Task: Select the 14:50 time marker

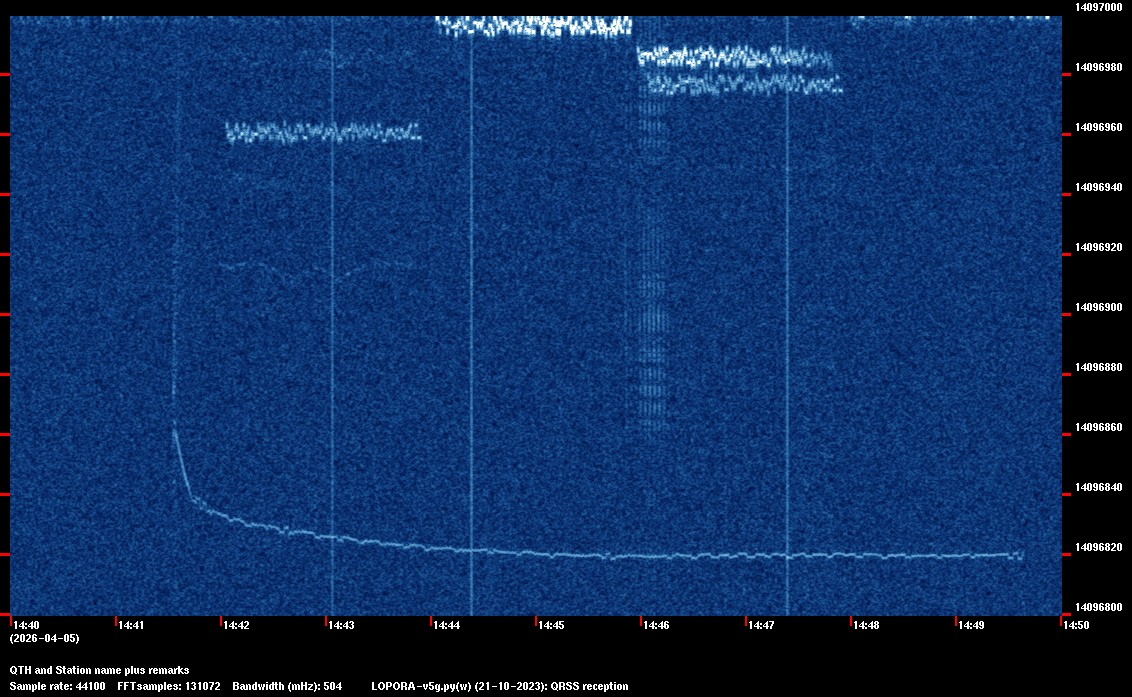Action: [x=1076, y=625]
